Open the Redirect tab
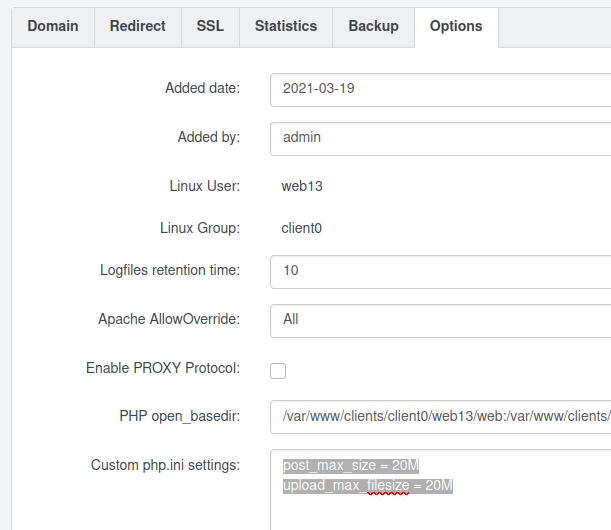 tap(138, 27)
